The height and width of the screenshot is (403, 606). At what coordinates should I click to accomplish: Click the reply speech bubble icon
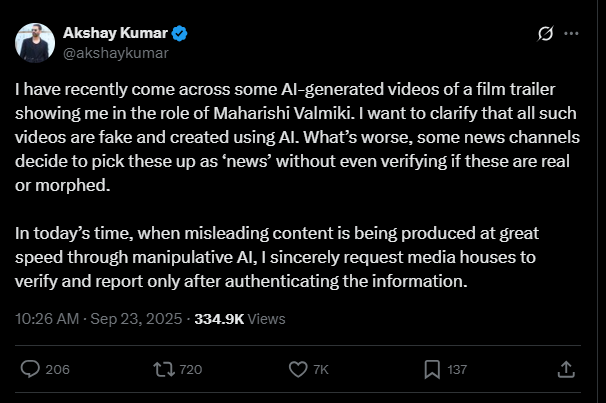pos(31,368)
